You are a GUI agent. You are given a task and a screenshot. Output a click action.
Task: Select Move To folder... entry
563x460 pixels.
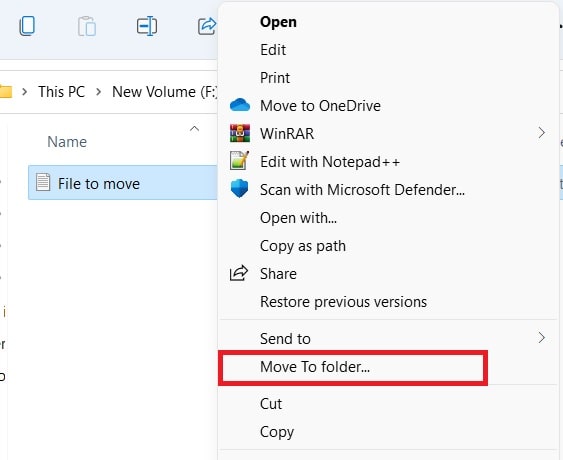coord(387,367)
